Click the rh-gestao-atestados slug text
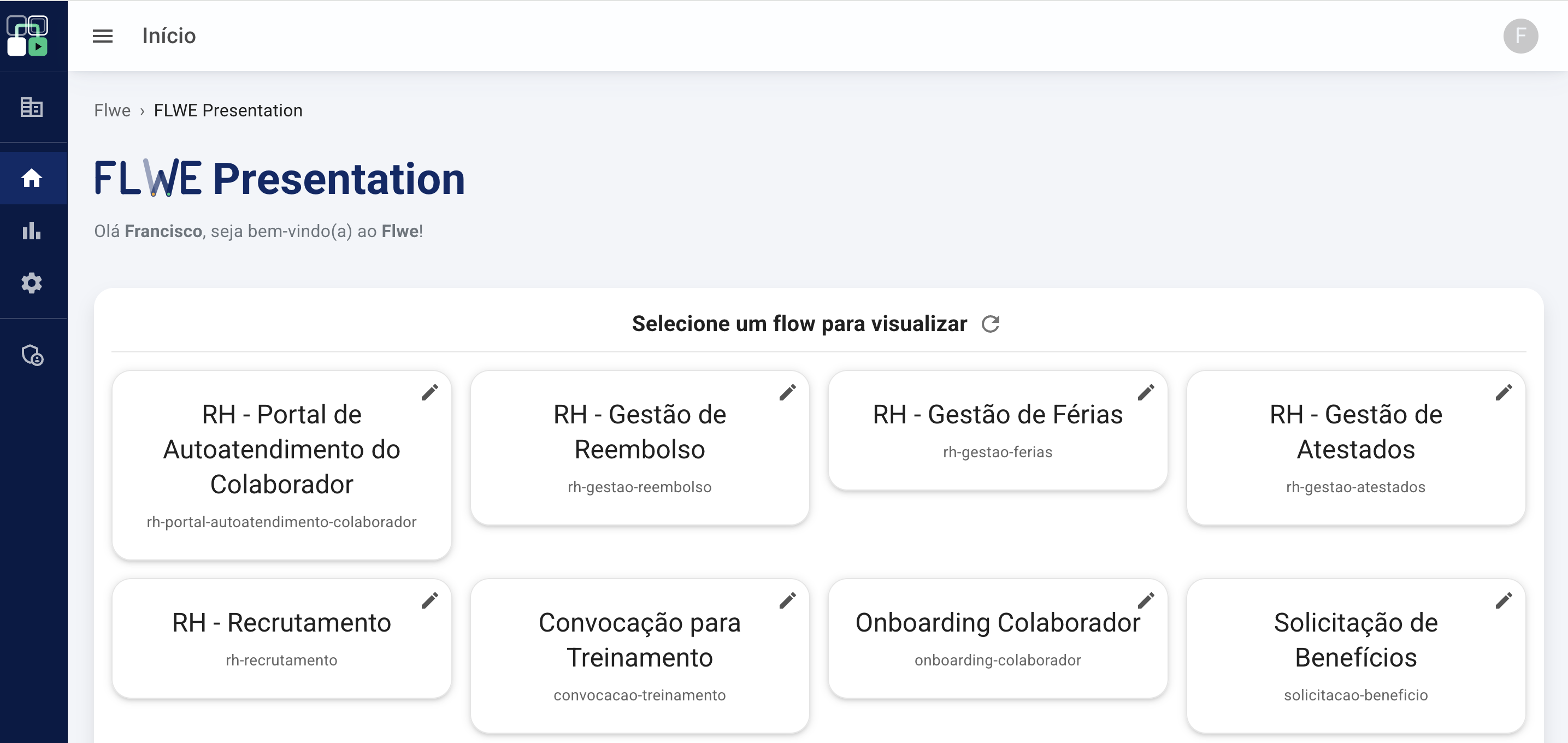Screen dimensions: 1568x743 [x=1355, y=487]
